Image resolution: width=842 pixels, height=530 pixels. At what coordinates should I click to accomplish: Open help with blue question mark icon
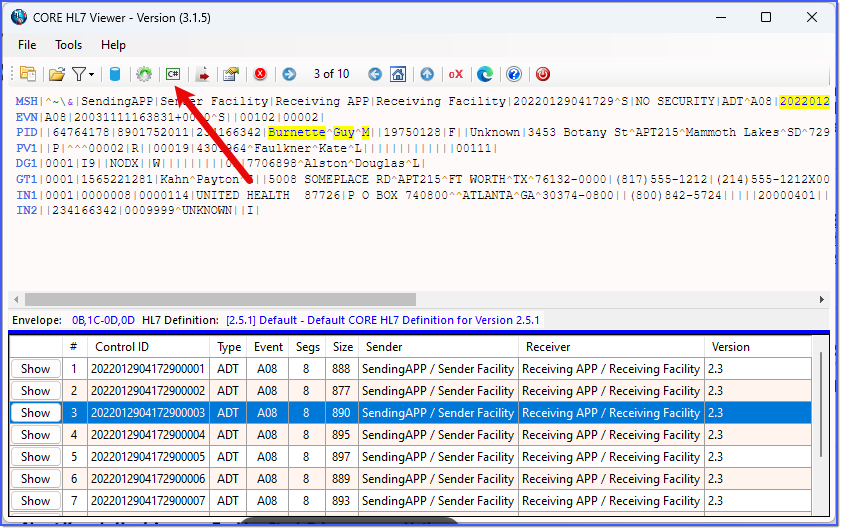click(x=514, y=74)
